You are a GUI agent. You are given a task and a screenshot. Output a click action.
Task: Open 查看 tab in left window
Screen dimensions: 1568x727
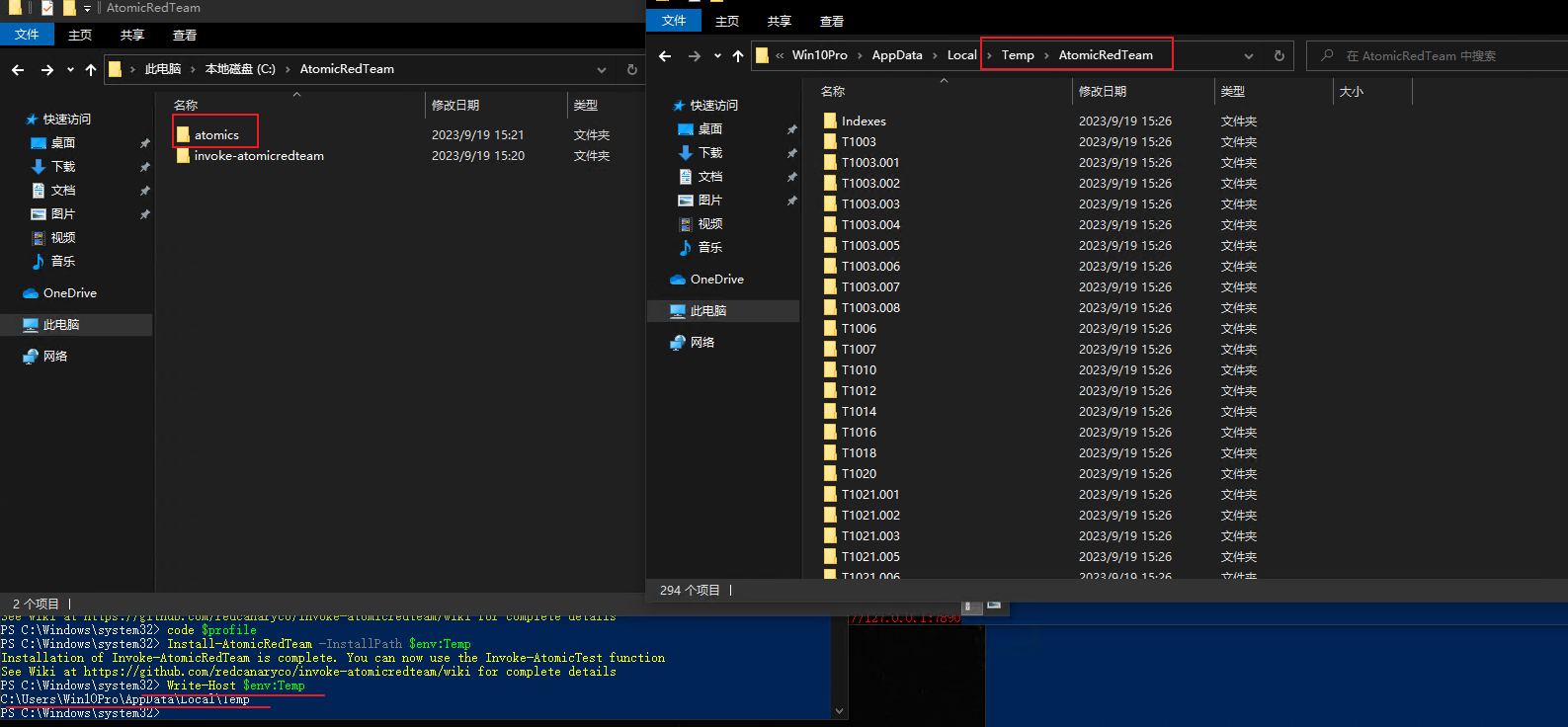(x=185, y=35)
